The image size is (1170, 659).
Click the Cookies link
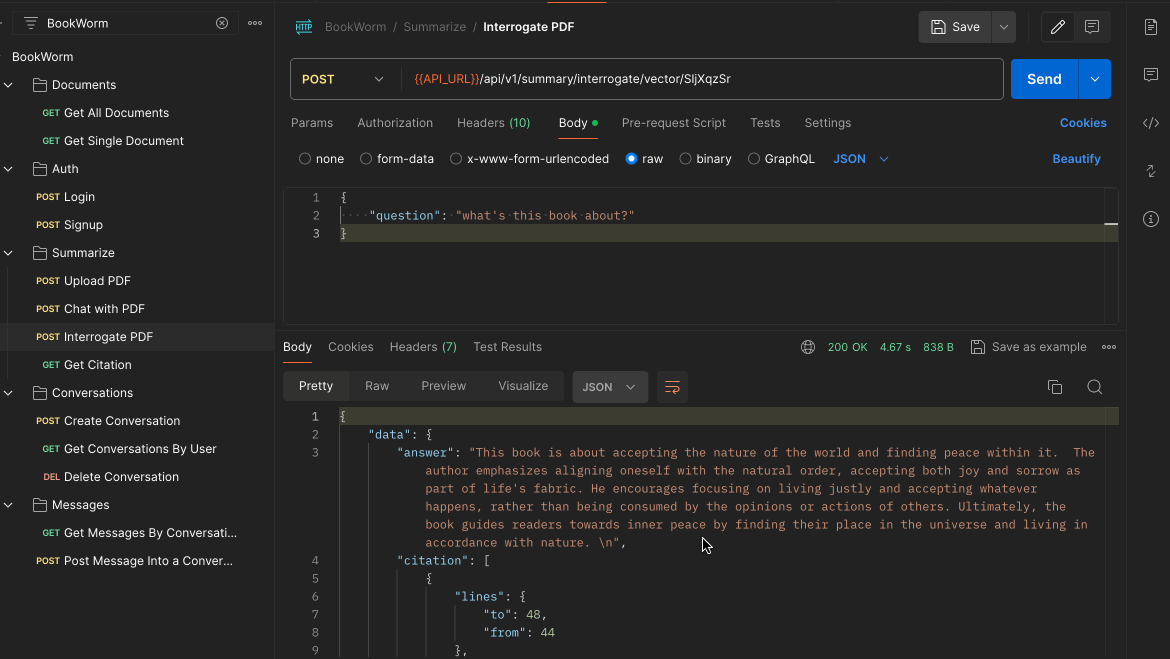[1083, 123]
